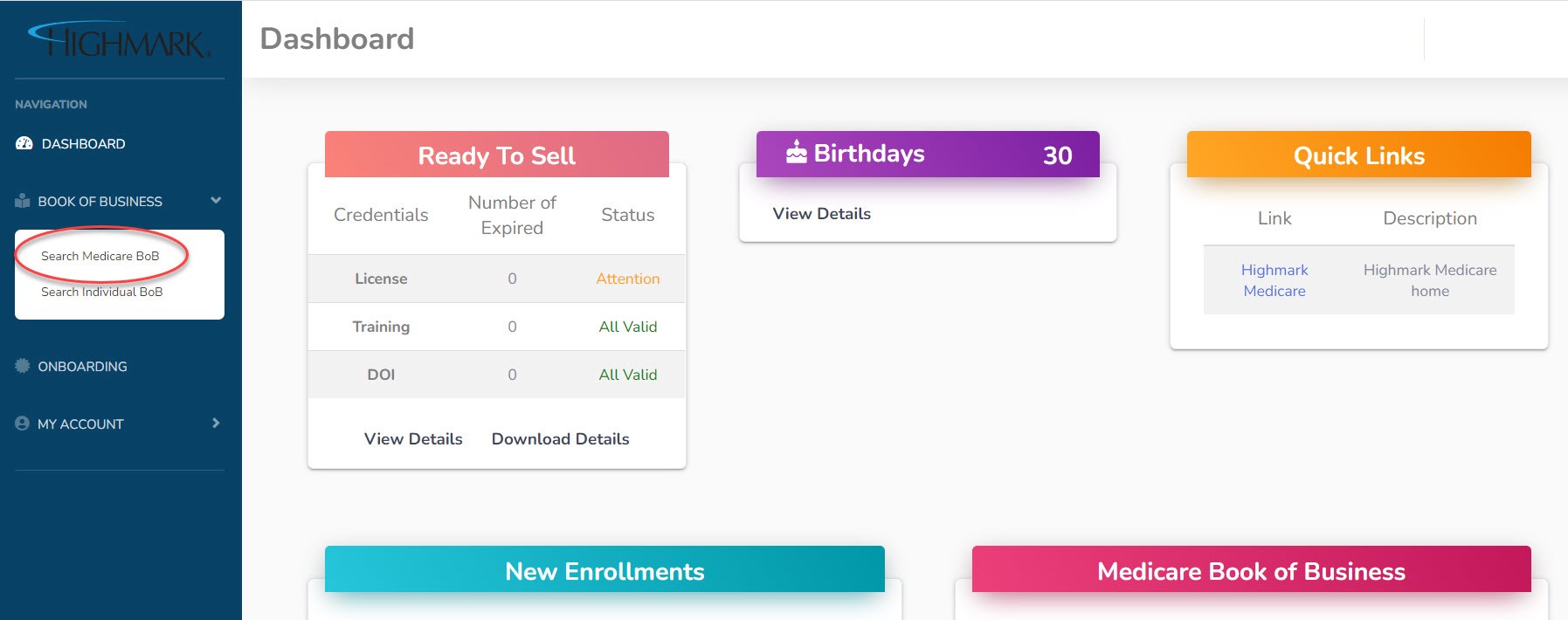Click the My Account user icon
Image resolution: width=1568 pixels, height=620 pixels.
click(23, 424)
